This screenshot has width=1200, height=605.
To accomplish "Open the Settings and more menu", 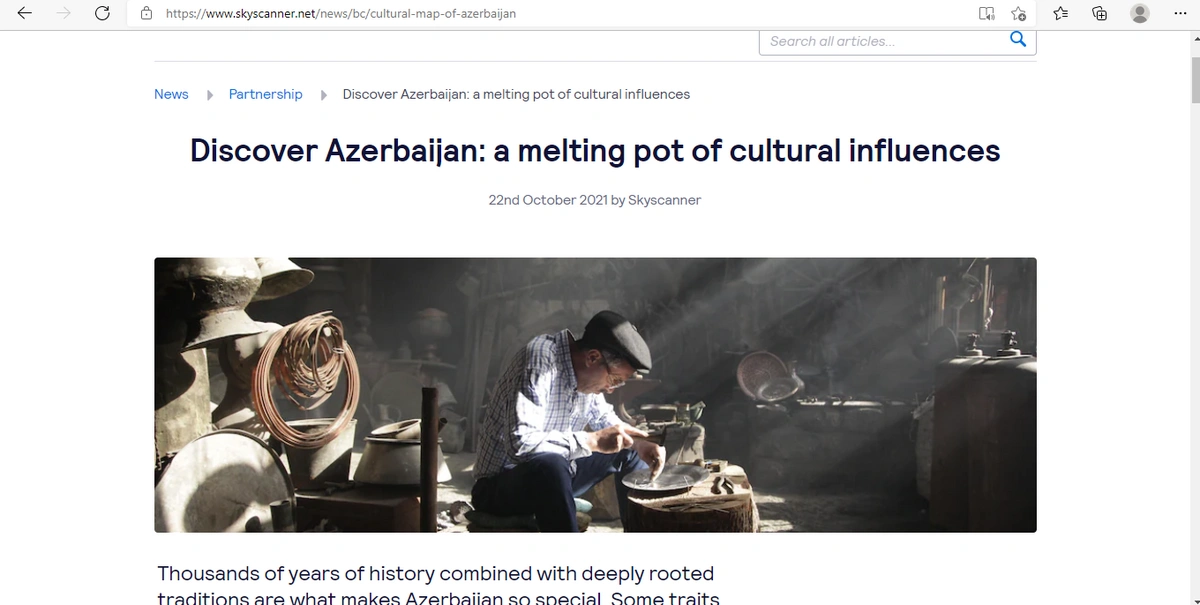I will [1179, 14].
